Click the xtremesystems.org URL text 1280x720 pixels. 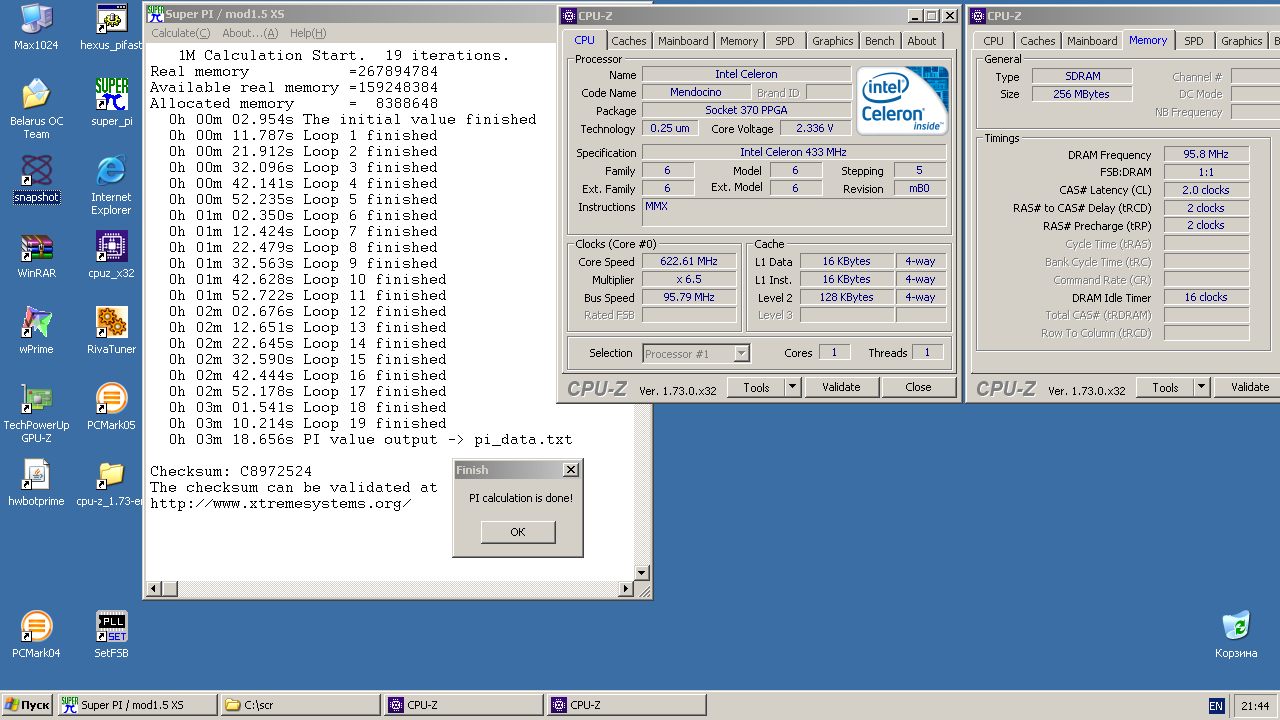pyautogui.click(x=280, y=503)
